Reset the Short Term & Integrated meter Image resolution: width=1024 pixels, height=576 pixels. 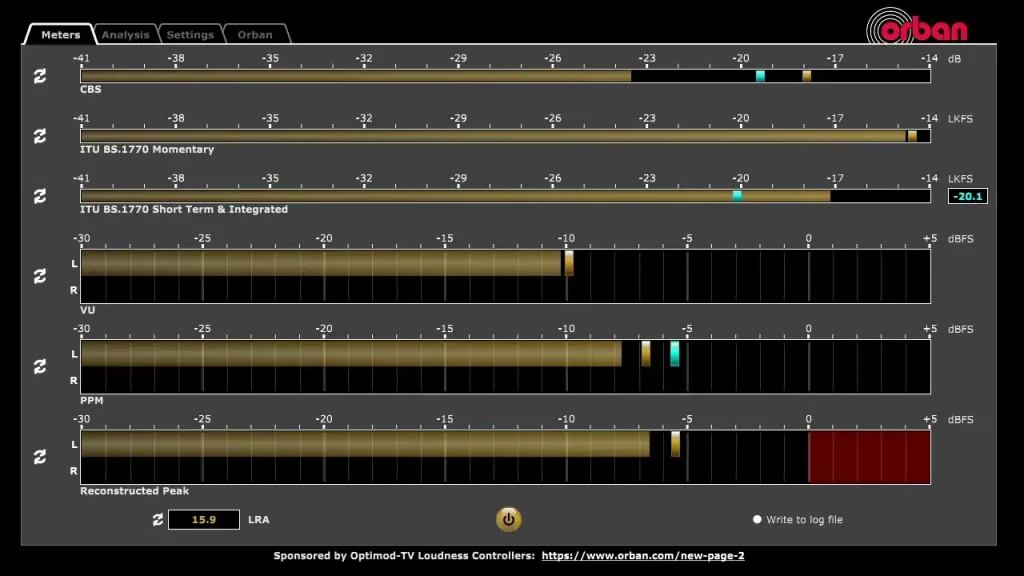click(x=40, y=196)
